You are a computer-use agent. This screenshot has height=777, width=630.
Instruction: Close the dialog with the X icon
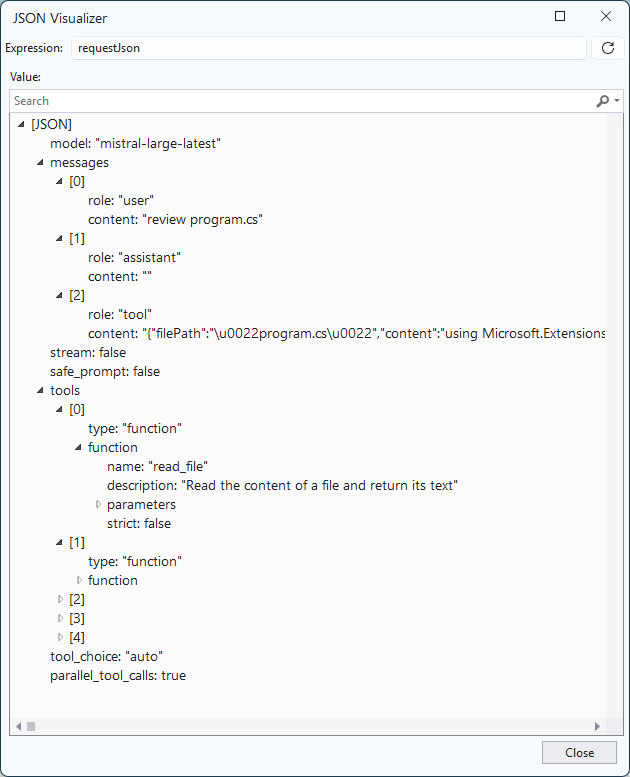point(606,16)
